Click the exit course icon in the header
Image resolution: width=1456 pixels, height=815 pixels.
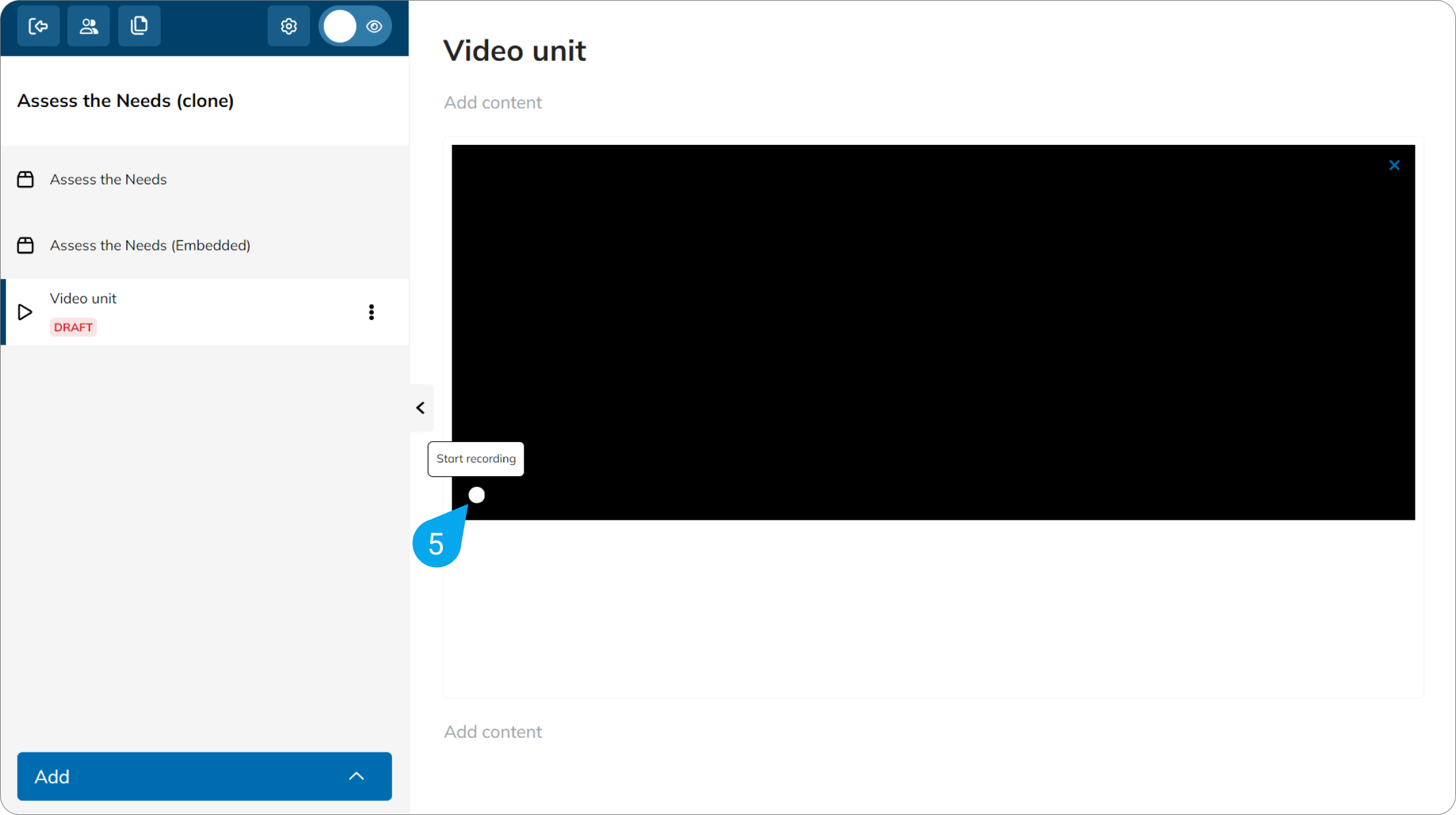38,26
